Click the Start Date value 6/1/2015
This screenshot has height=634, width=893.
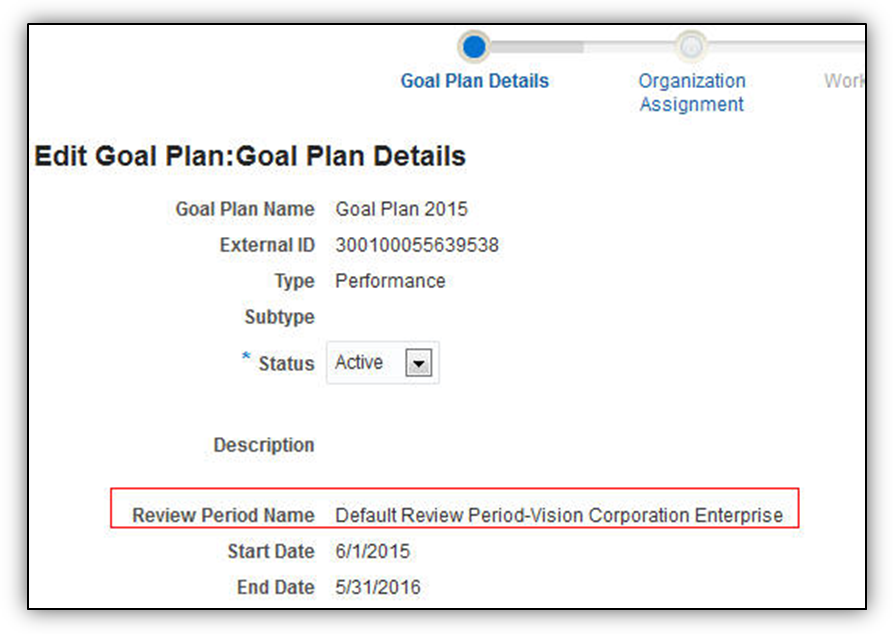pyautogui.click(x=372, y=551)
